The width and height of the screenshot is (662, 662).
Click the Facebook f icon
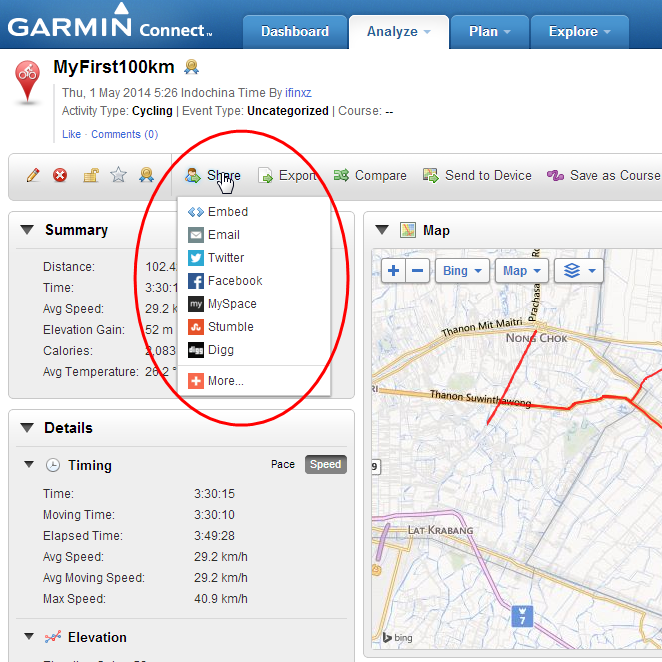196,281
